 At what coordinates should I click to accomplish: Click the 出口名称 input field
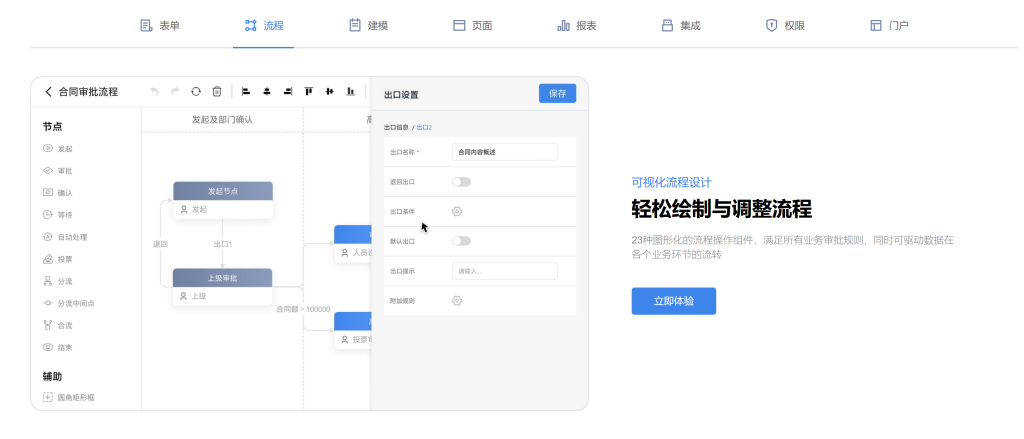(504, 152)
